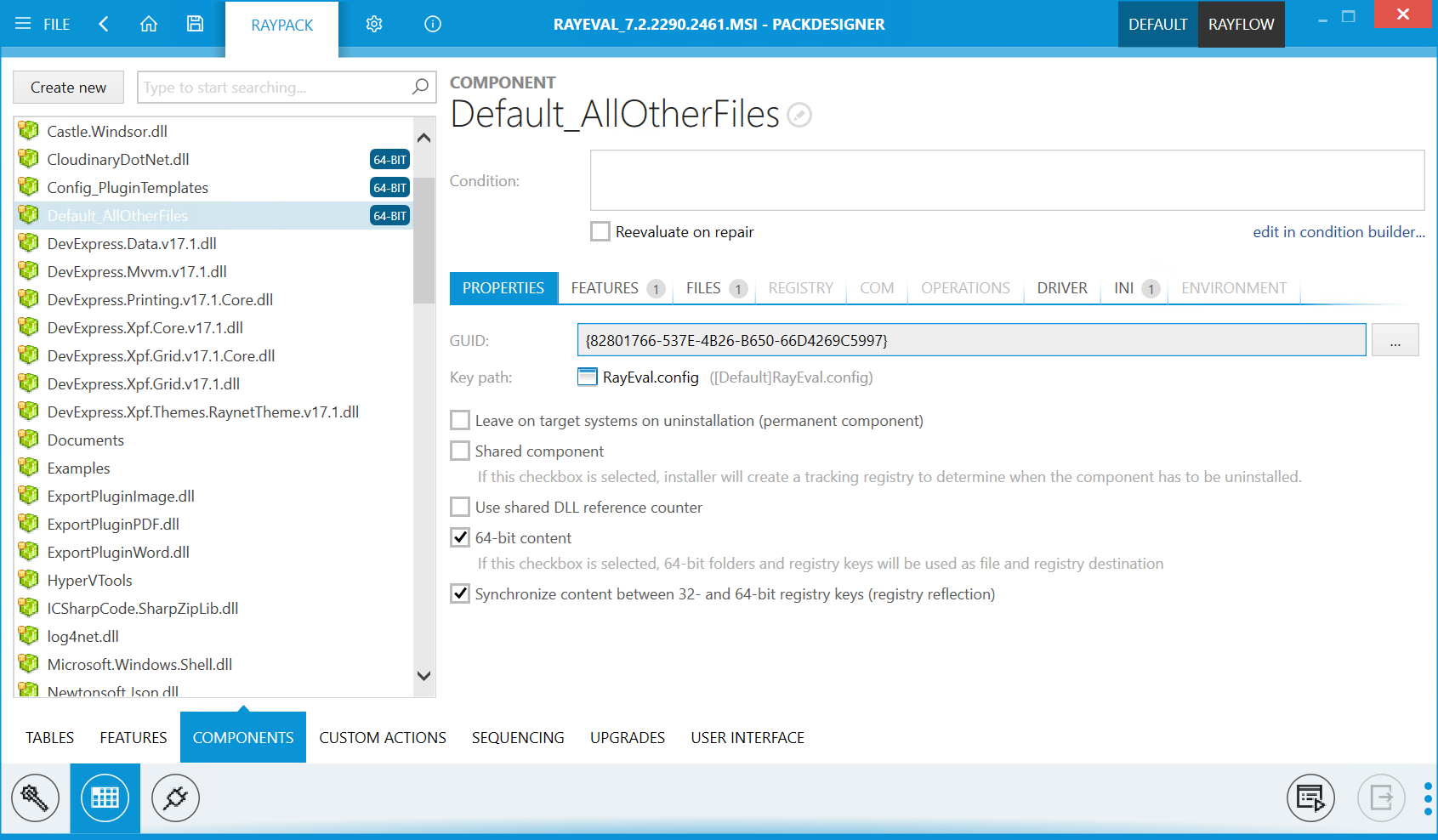Open edit in condition builder link
Screen dimensions: 1438x840
pyautogui.click(x=1339, y=231)
